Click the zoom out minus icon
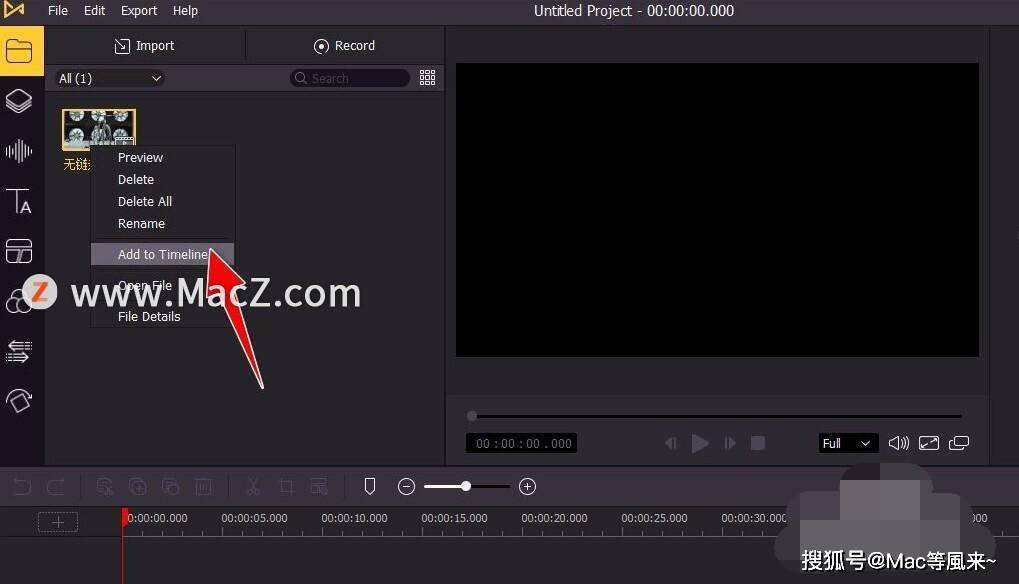This screenshot has width=1019, height=584. (x=406, y=486)
